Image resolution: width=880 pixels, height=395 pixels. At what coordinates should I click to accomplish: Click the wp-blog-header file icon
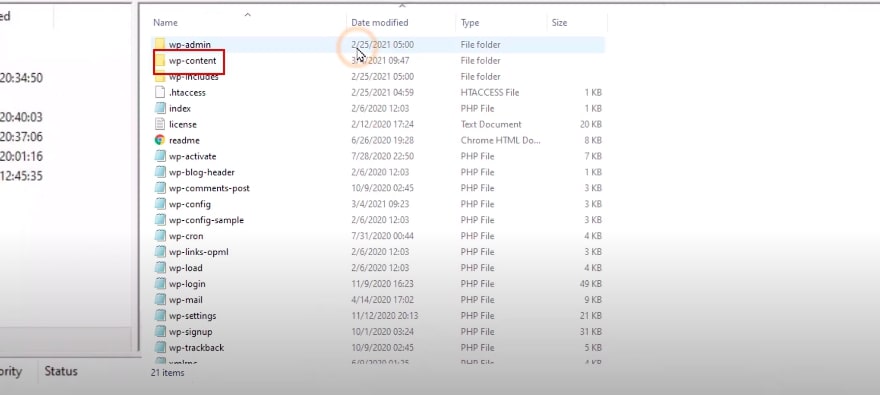[160, 172]
